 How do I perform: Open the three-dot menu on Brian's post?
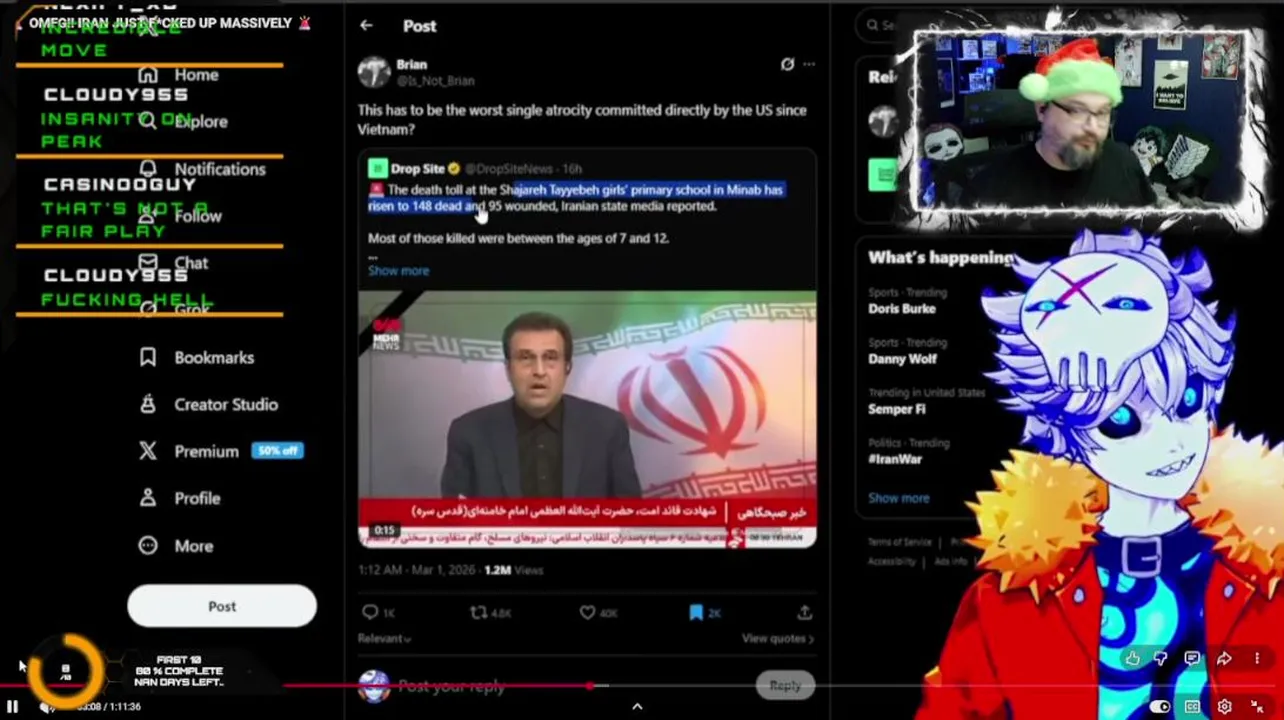808,64
